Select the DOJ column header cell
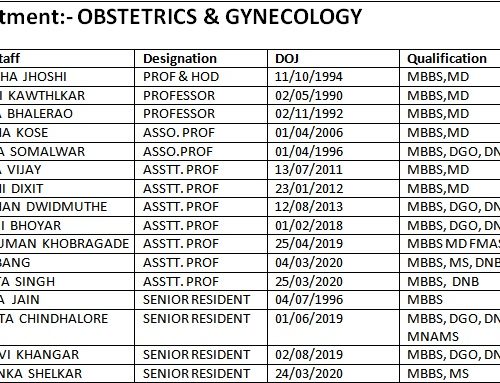The width and height of the screenshot is (500, 383). click(x=333, y=59)
